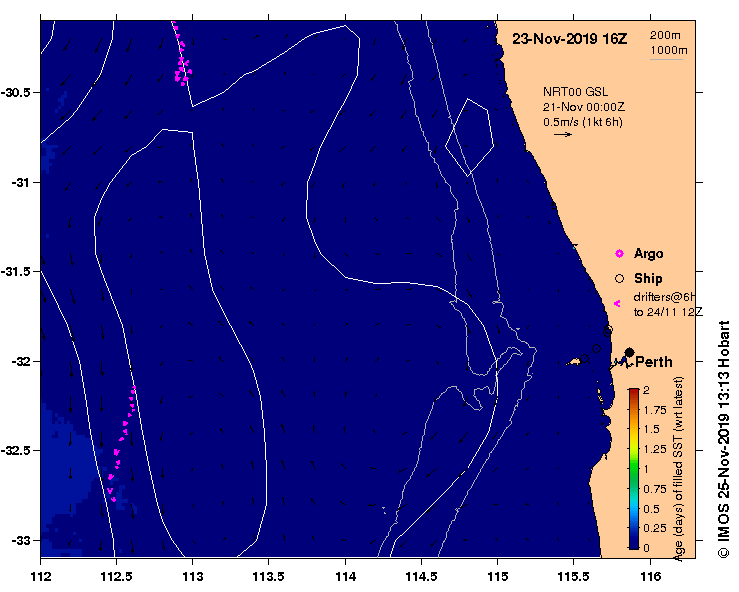Click the longitude tick label 113.5
Image resolution: width=739 pixels, height=592 pixels.
[269, 576]
